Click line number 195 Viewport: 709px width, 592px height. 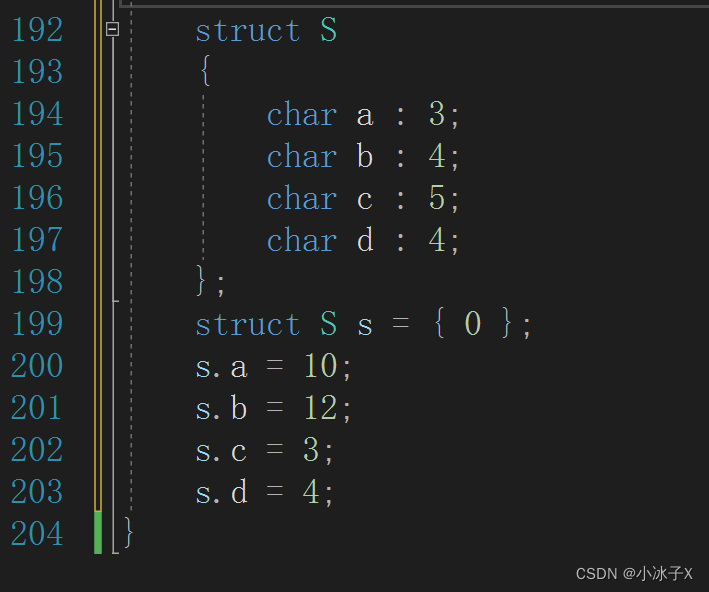coord(37,156)
